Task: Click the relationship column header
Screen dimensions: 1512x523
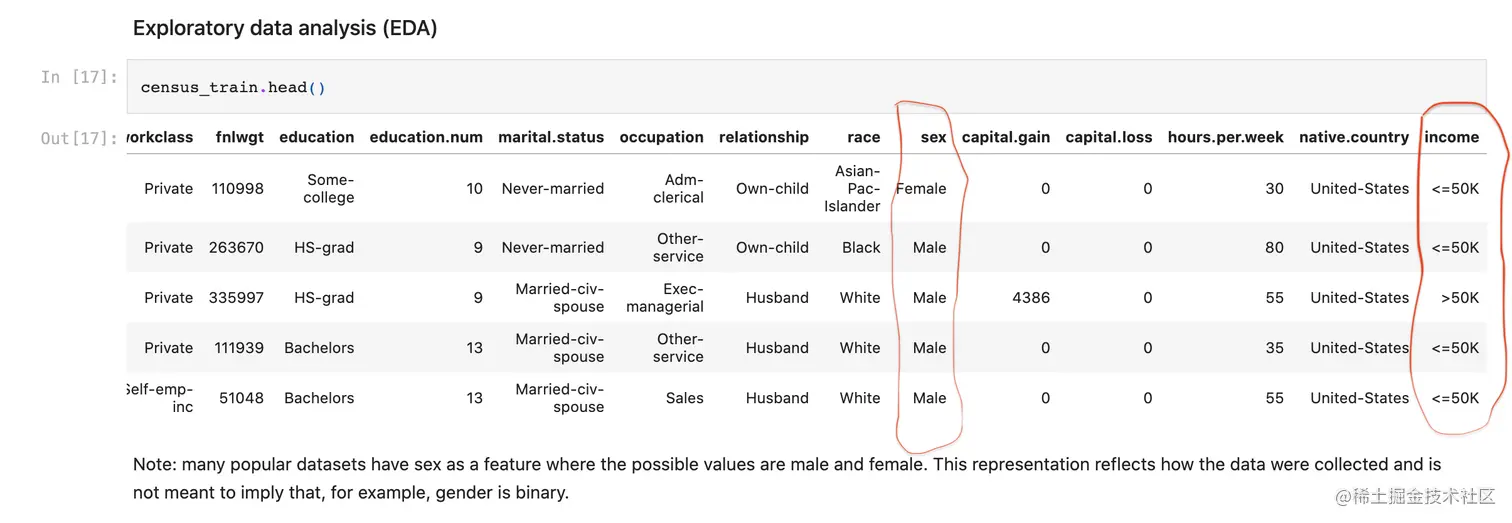Action: (763, 137)
